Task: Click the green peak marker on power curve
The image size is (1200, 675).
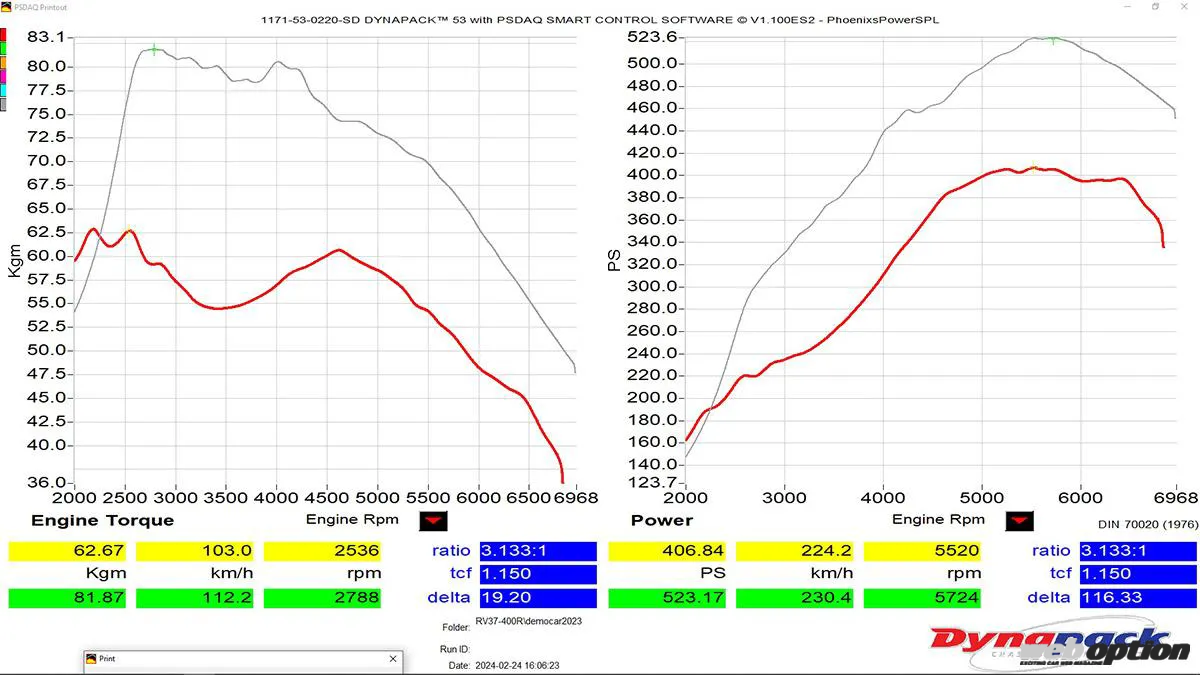Action: pyautogui.click(x=1053, y=40)
